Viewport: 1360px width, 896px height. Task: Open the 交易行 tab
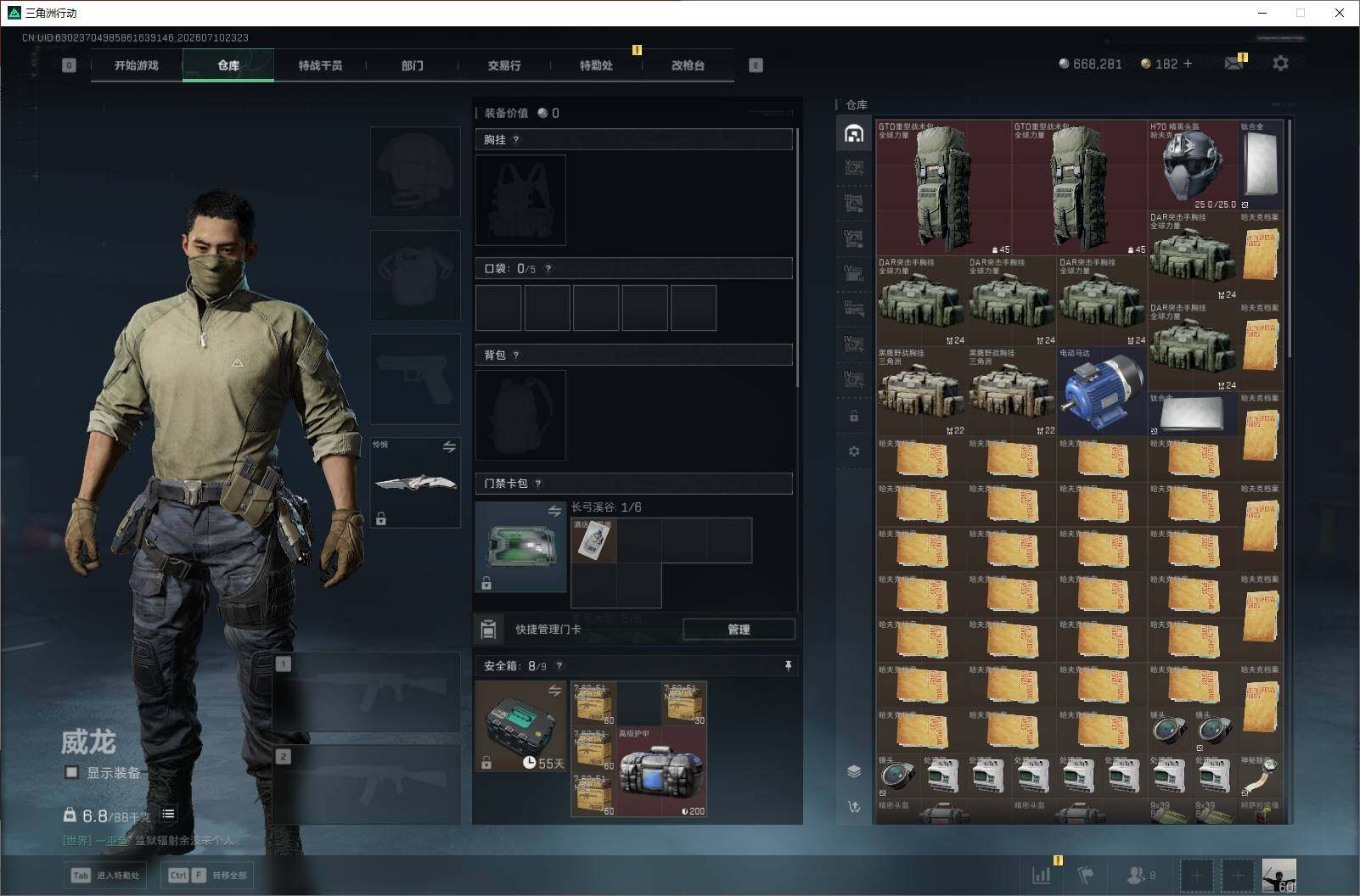[504, 65]
